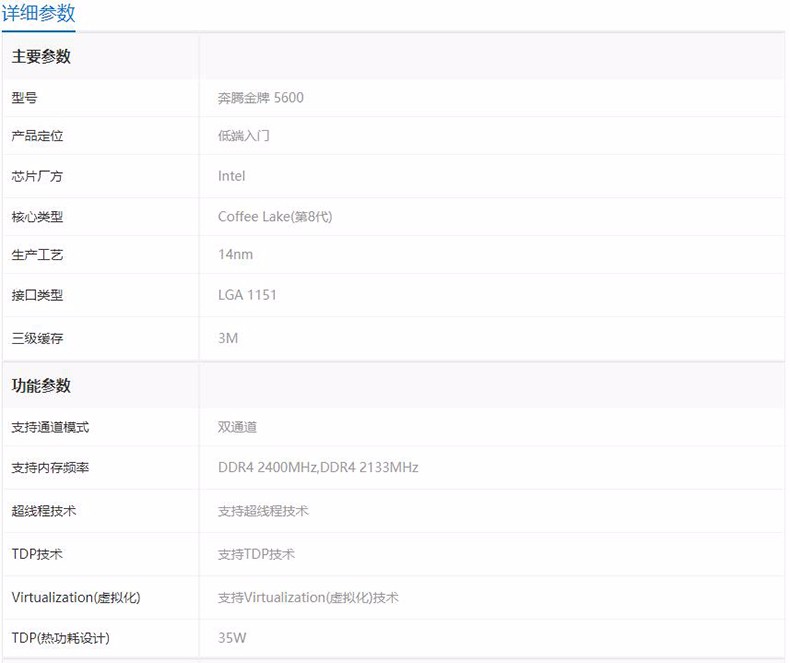Select the 35W power value
The image size is (790, 663).
point(232,638)
